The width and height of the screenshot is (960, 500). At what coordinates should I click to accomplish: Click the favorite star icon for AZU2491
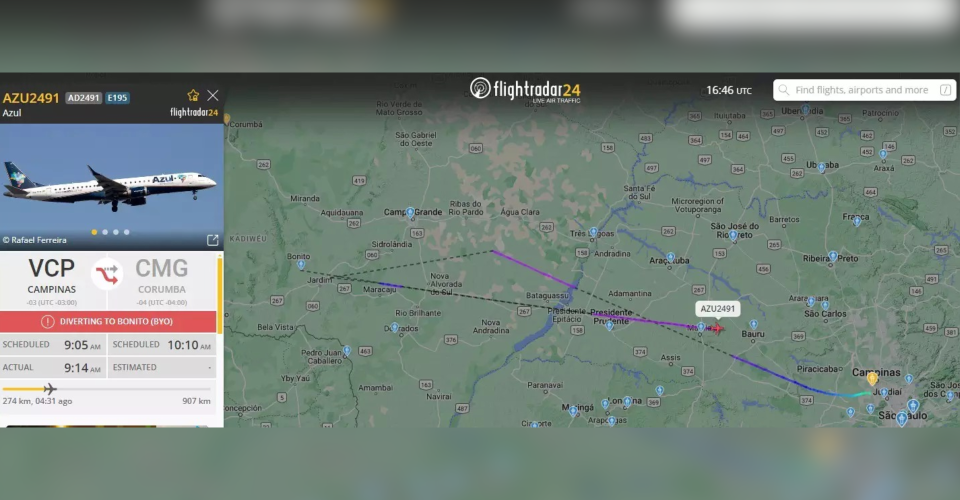pos(193,95)
